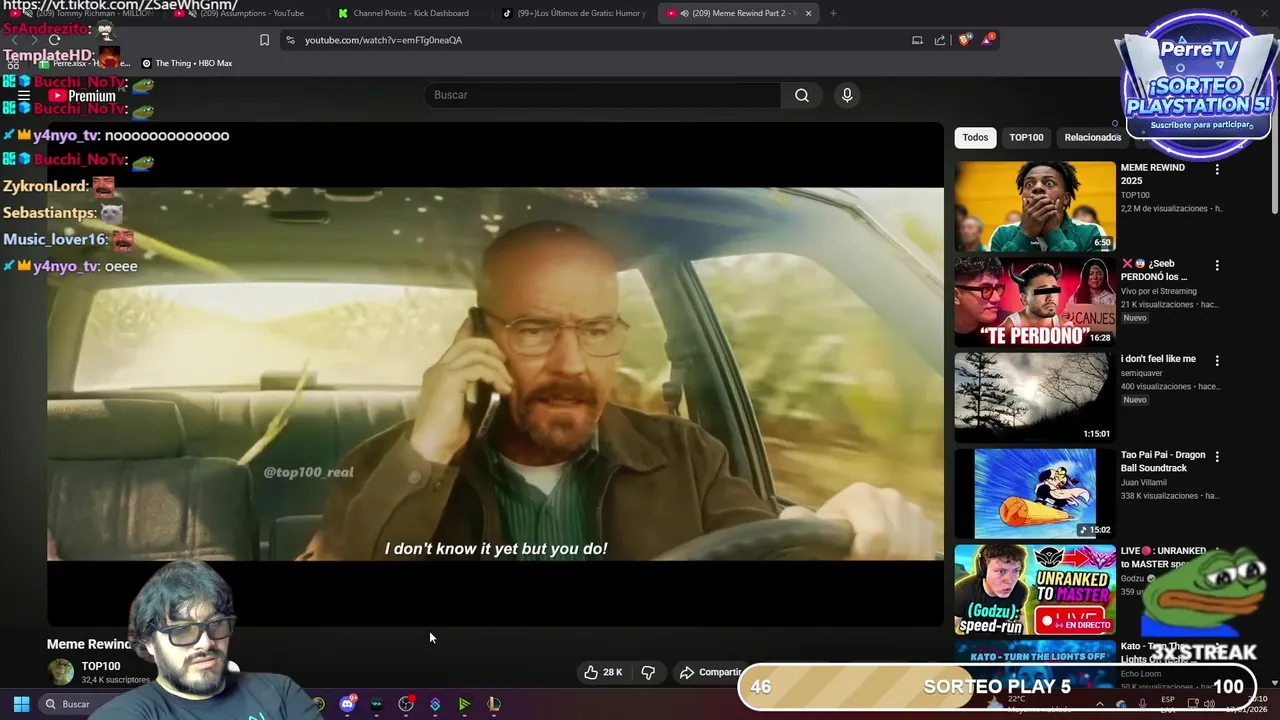1280x720 pixels.
Task: Switch to Channel Points - Kick Dashboard tab
Action: pos(410,13)
